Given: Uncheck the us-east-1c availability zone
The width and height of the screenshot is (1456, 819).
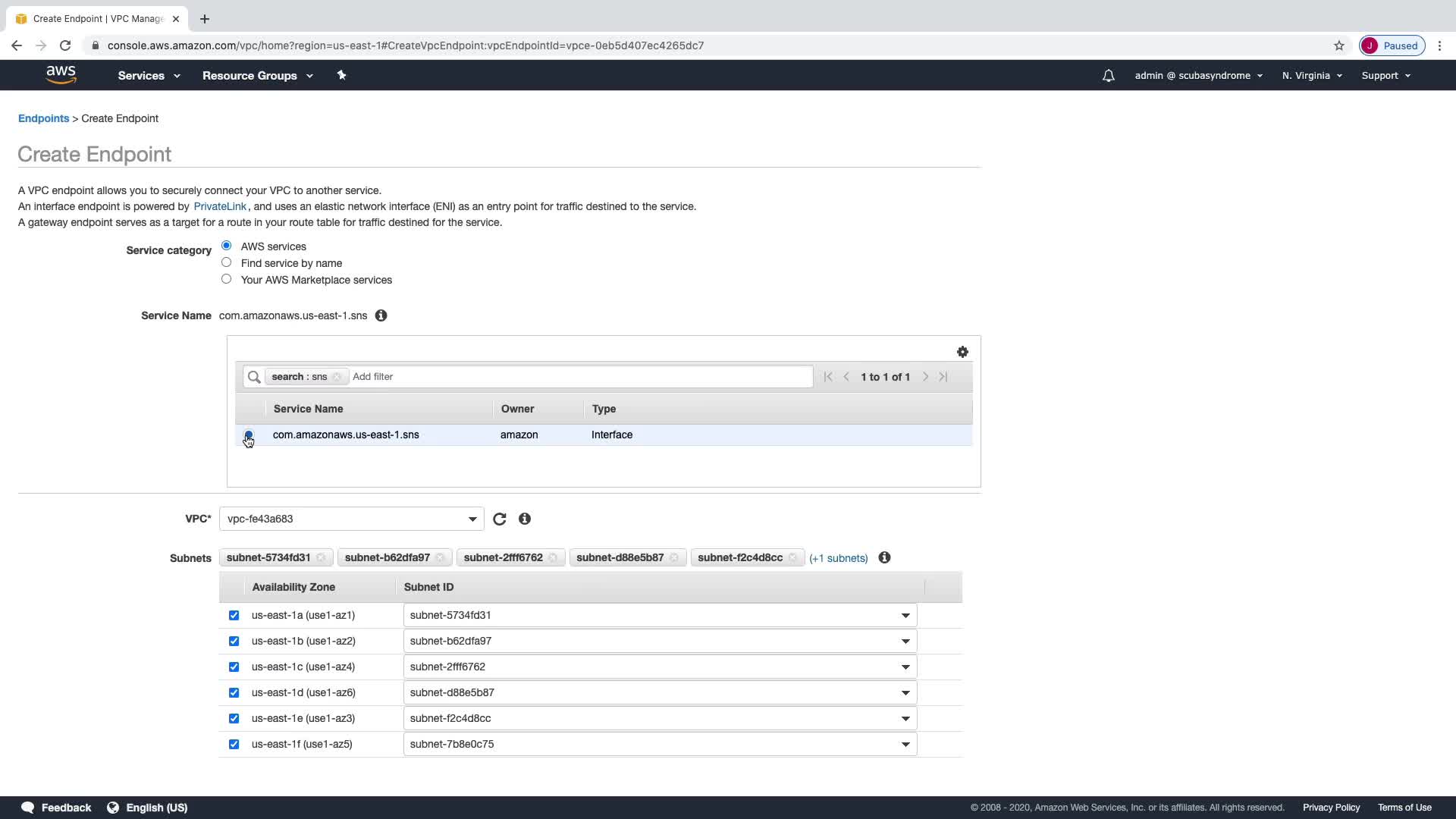Looking at the screenshot, I should pos(234,667).
